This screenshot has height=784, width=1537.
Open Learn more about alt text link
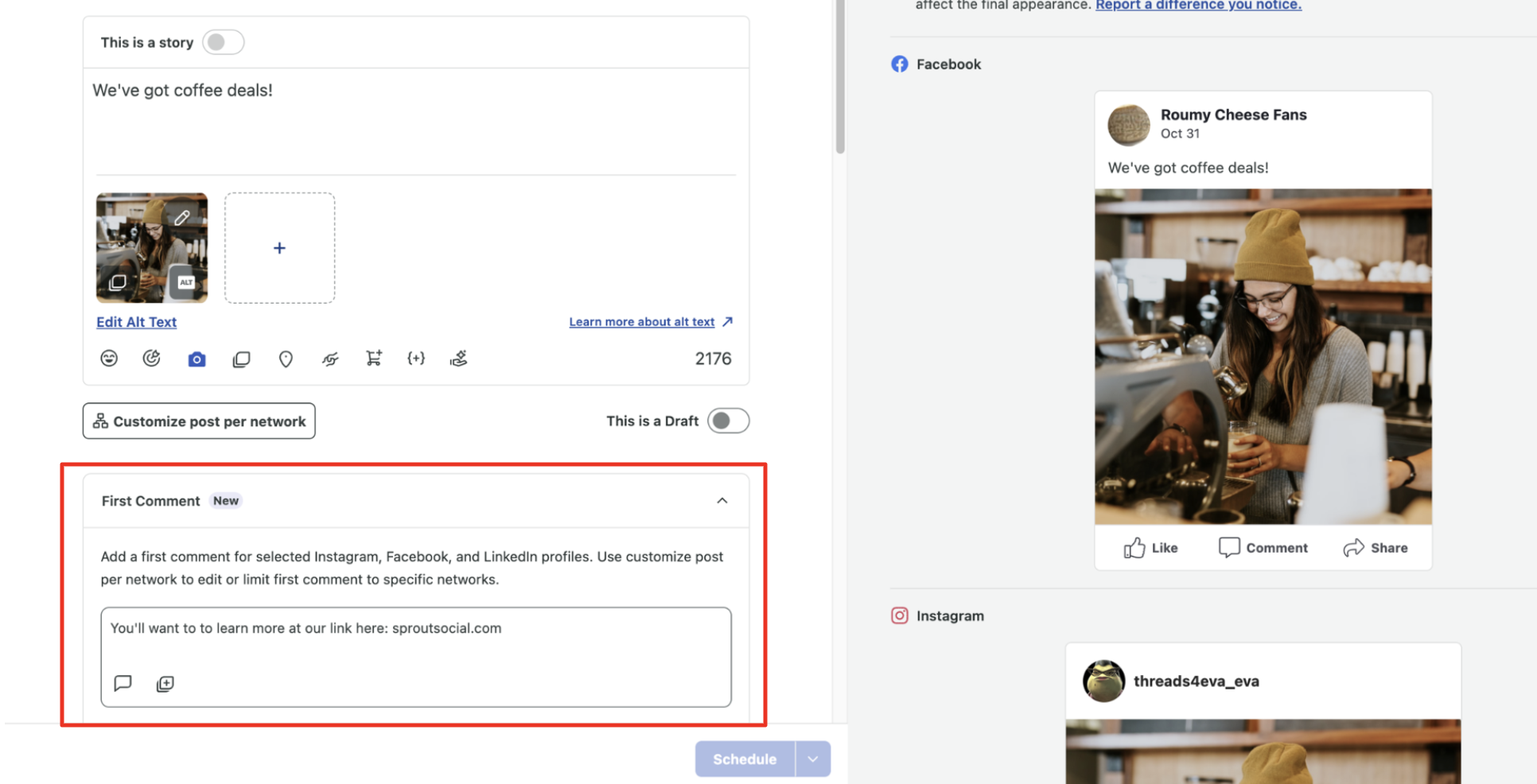(642, 322)
